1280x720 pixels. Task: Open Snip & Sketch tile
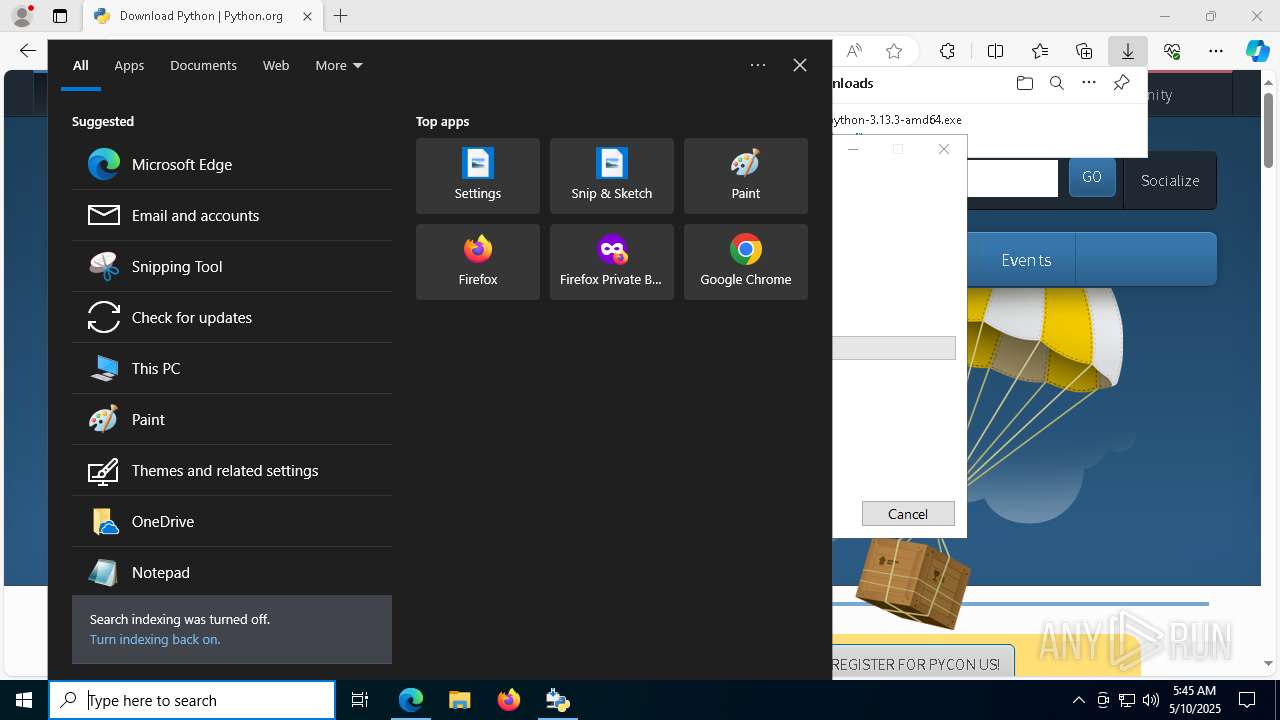(612, 176)
